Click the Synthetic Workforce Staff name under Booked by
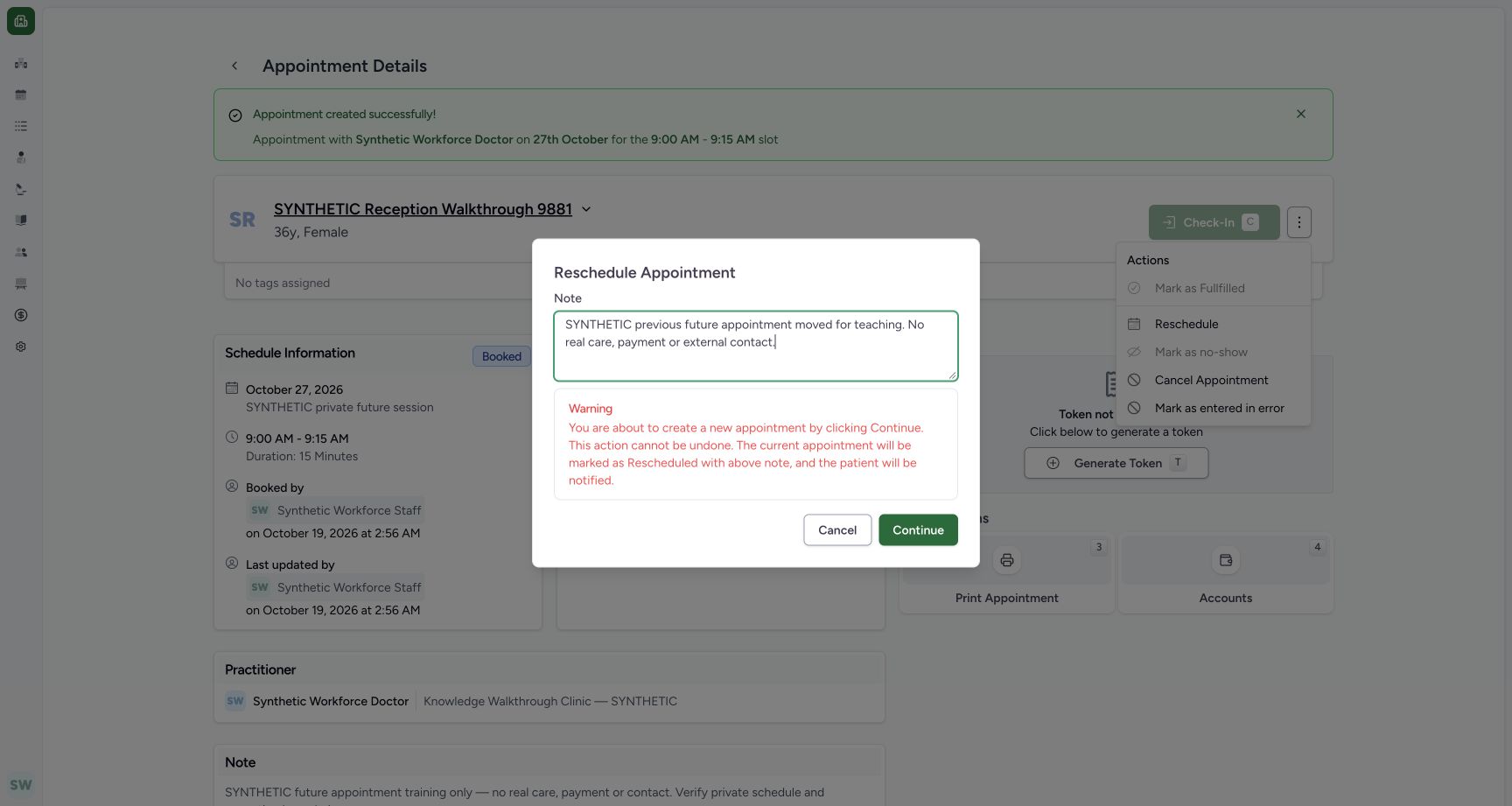 click(x=349, y=510)
